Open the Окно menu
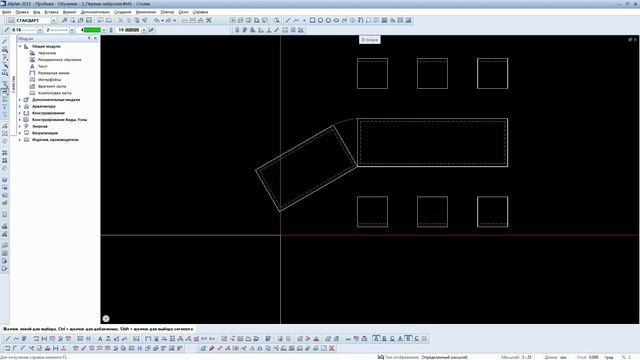Screen dimensions: 640x360 click(x=184, y=12)
